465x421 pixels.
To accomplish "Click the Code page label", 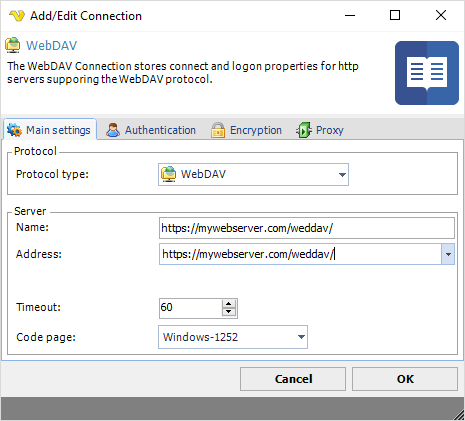I will coord(46,337).
